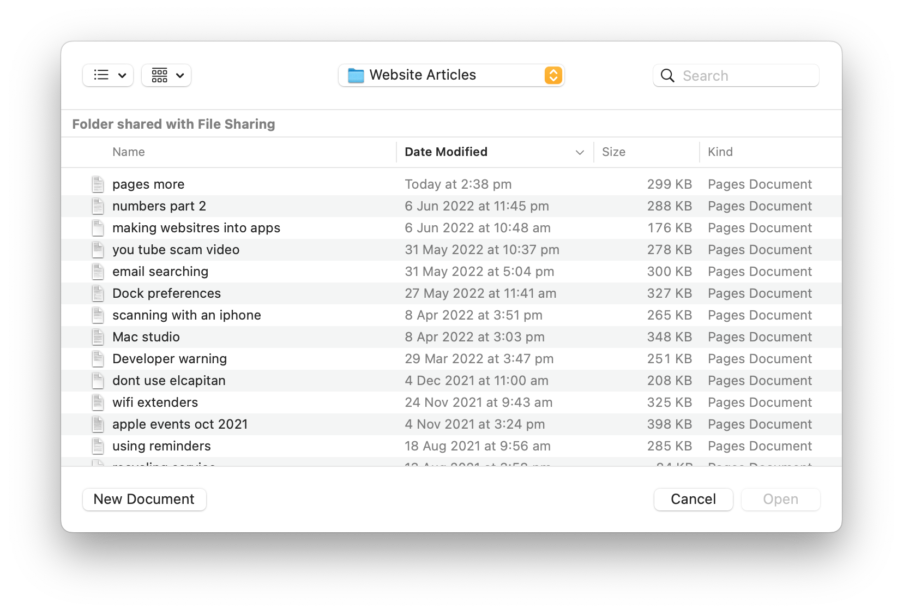903x613 pixels.
Task: Open the folder location dropdown
Action: pyautogui.click(x=552, y=75)
